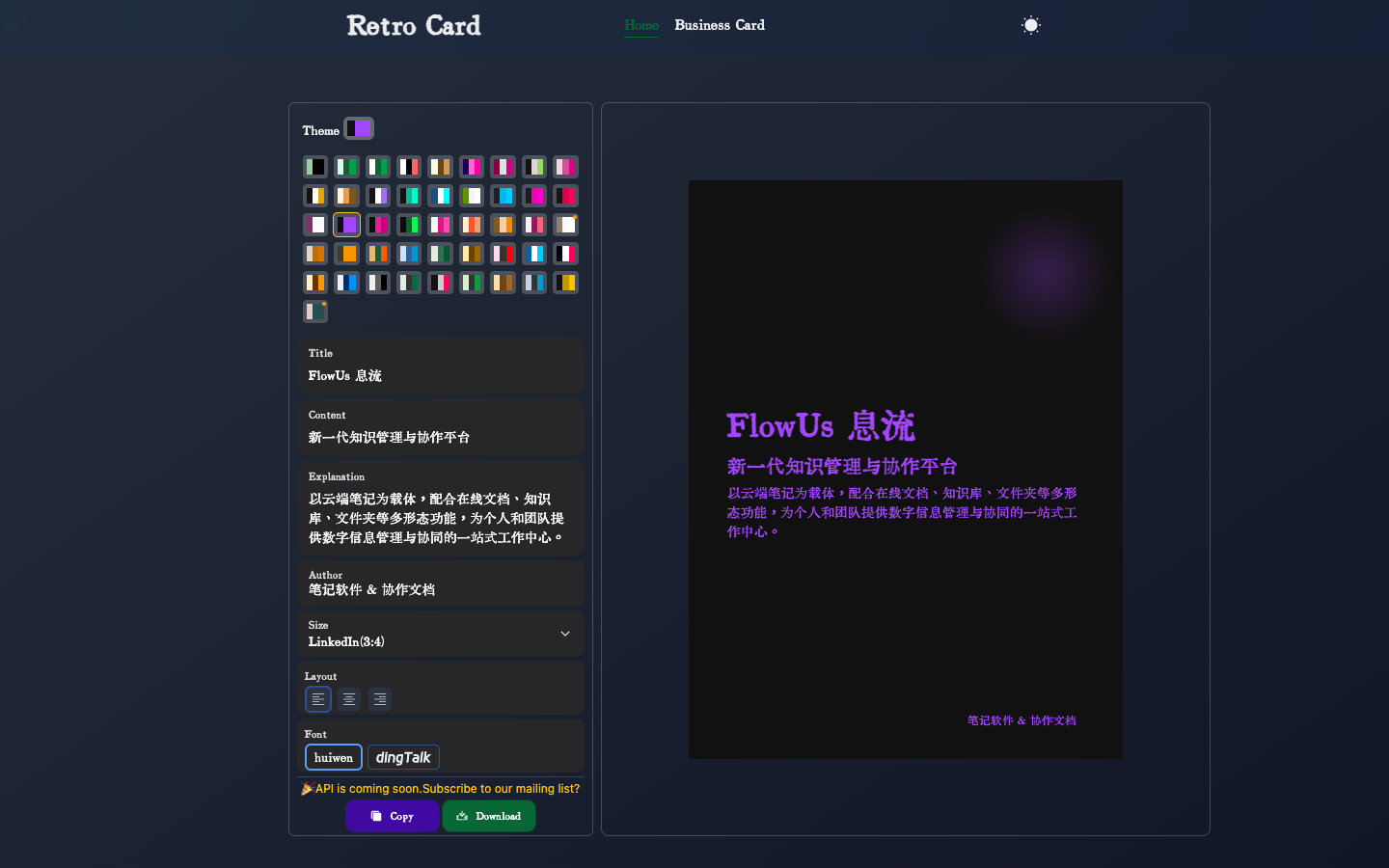The height and width of the screenshot is (868, 1389).
Task: Toggle the light/dark mode sun icon
Action: pos(1030,25)
